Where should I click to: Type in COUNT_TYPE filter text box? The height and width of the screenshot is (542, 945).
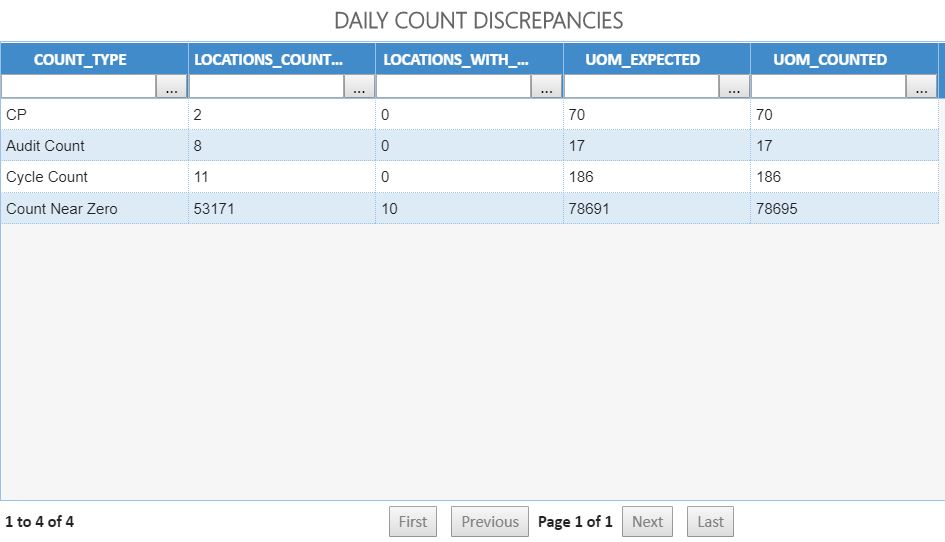pos(79,88)
